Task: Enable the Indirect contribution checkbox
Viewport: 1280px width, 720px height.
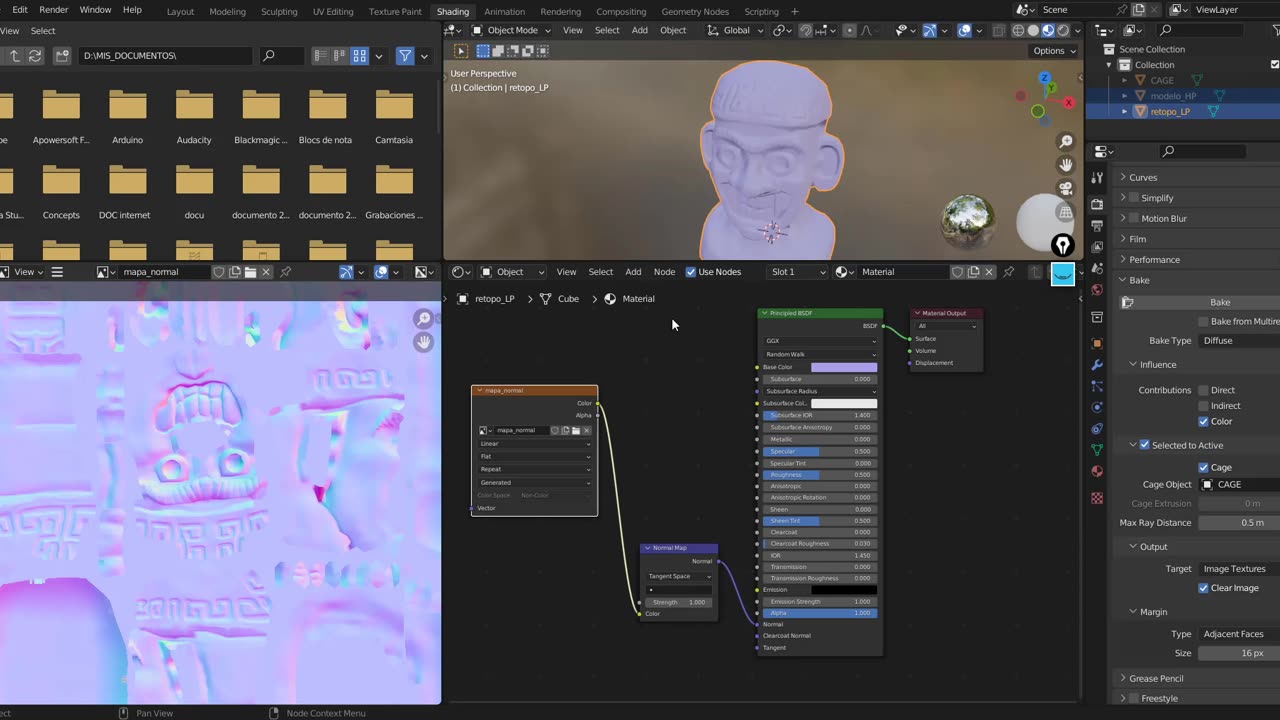Action: click(1204, 406)
